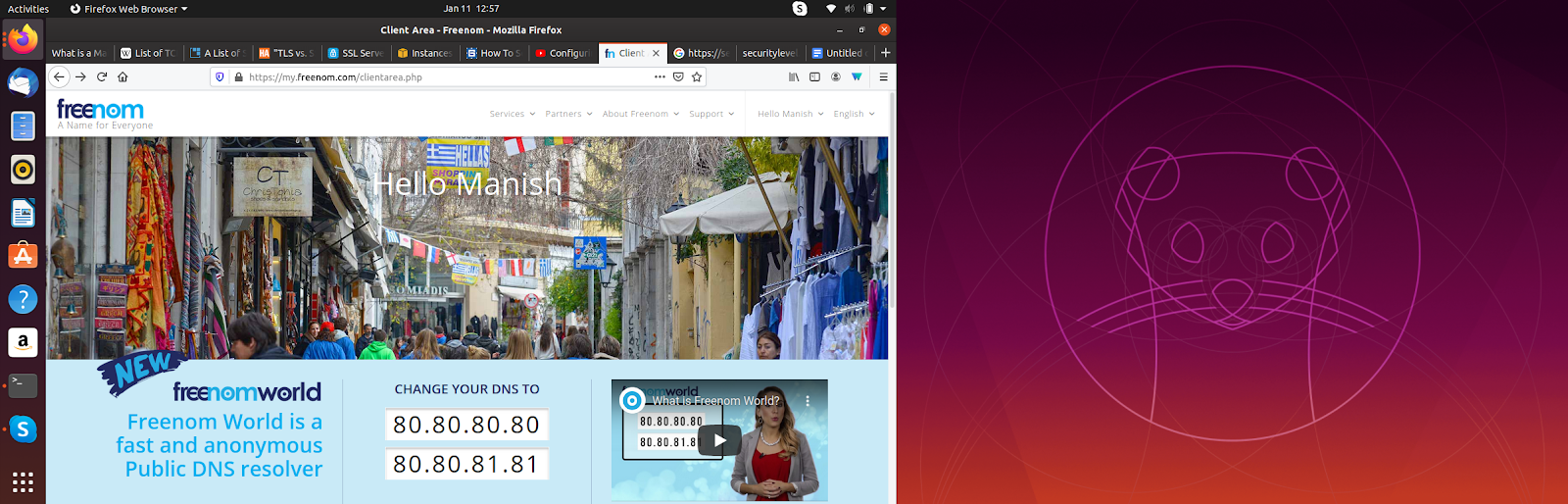Viewport: 1568px width, 504px height.
Task: Open the Hello Manish account menu
Action: [791, 114]
